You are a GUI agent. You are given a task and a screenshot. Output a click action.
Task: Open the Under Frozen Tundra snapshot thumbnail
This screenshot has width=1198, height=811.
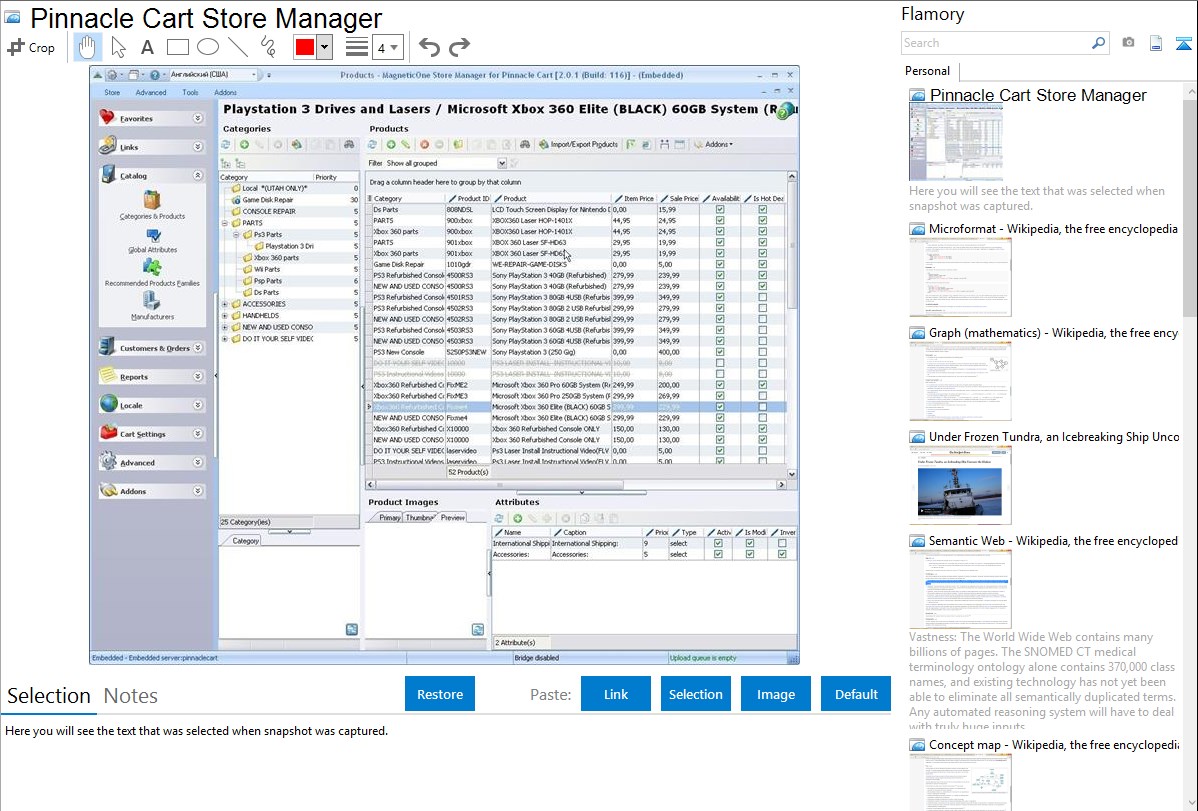(x=960, y=485)
